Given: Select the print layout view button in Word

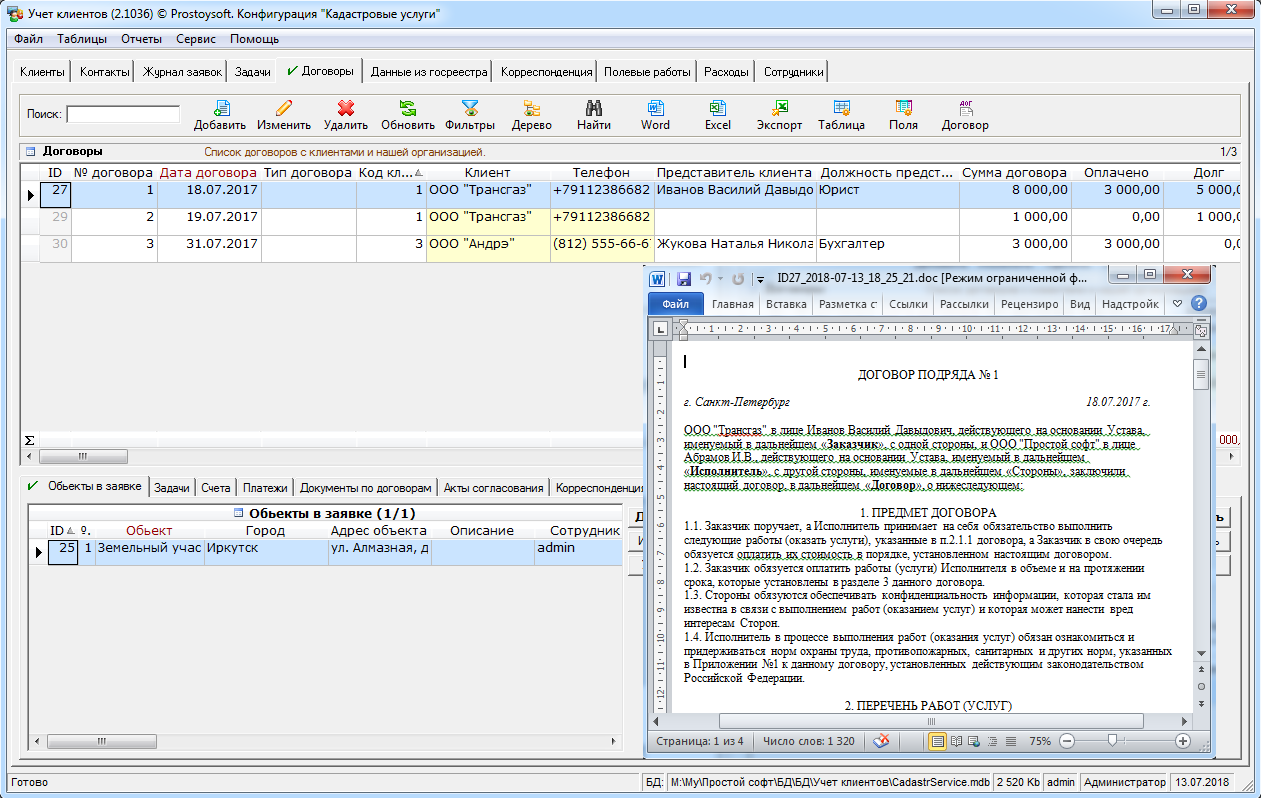Looking at the screenshot, I should (938, 741).
